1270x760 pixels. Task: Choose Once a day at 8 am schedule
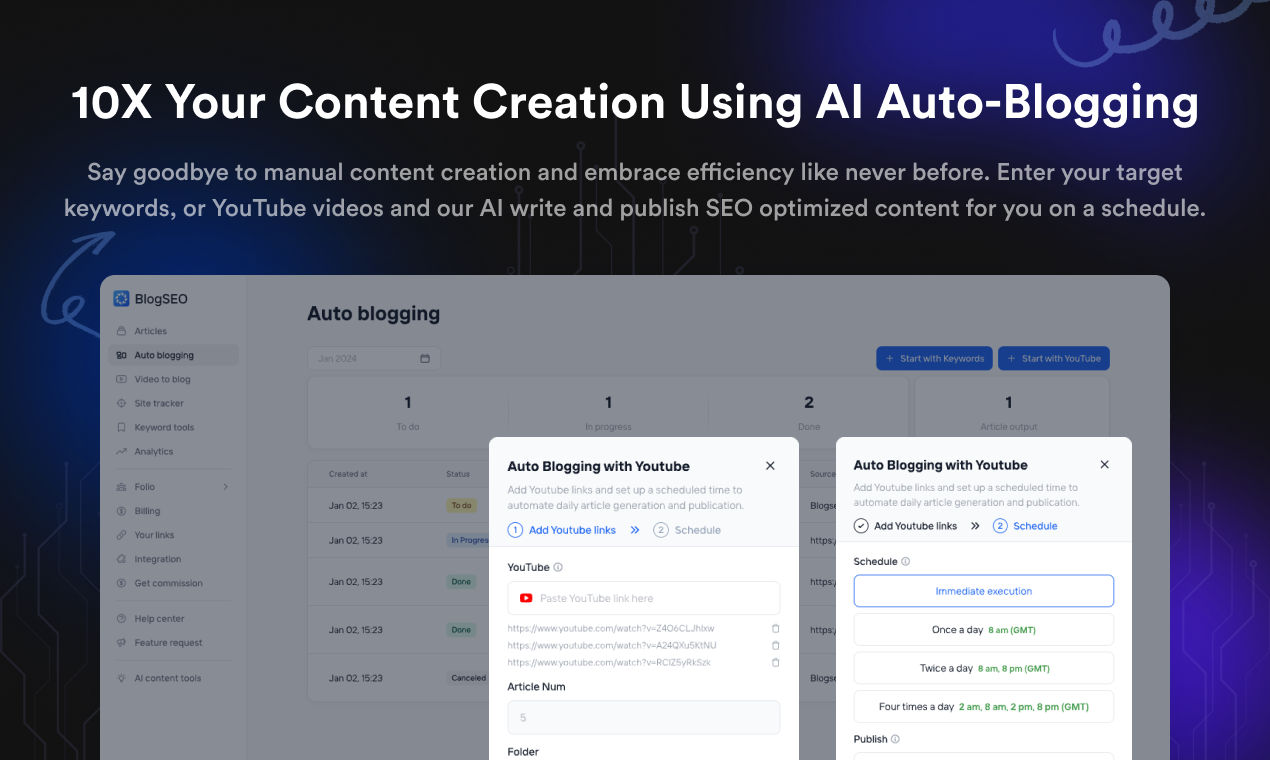(983, 629)
